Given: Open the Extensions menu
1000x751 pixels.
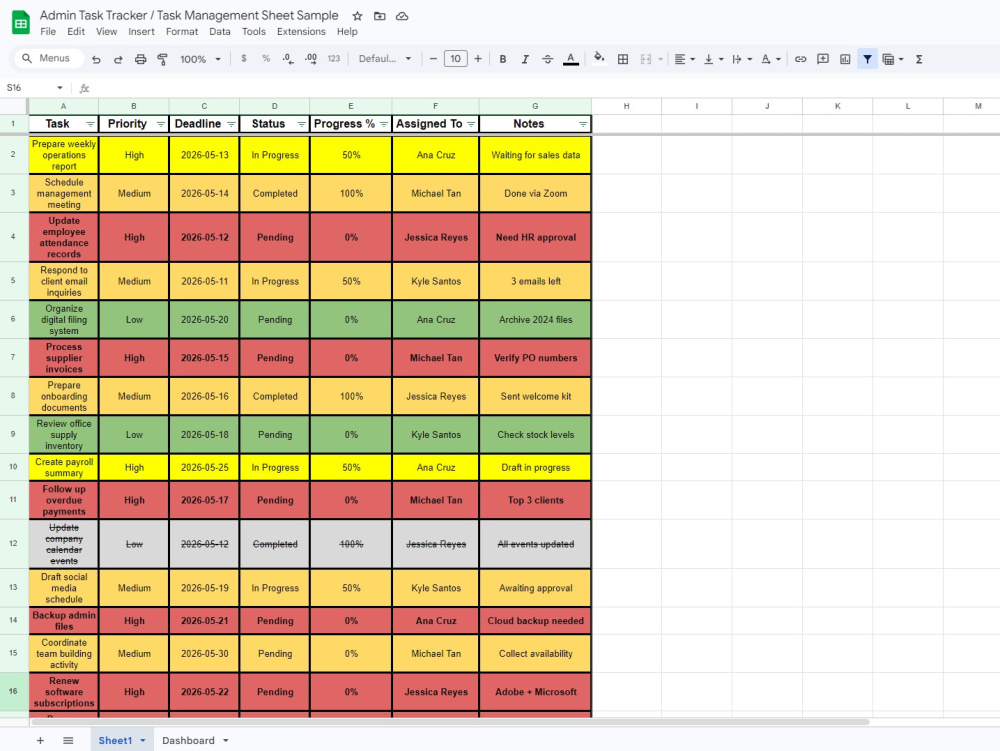Looking at the screenshot, I should 301,32.
